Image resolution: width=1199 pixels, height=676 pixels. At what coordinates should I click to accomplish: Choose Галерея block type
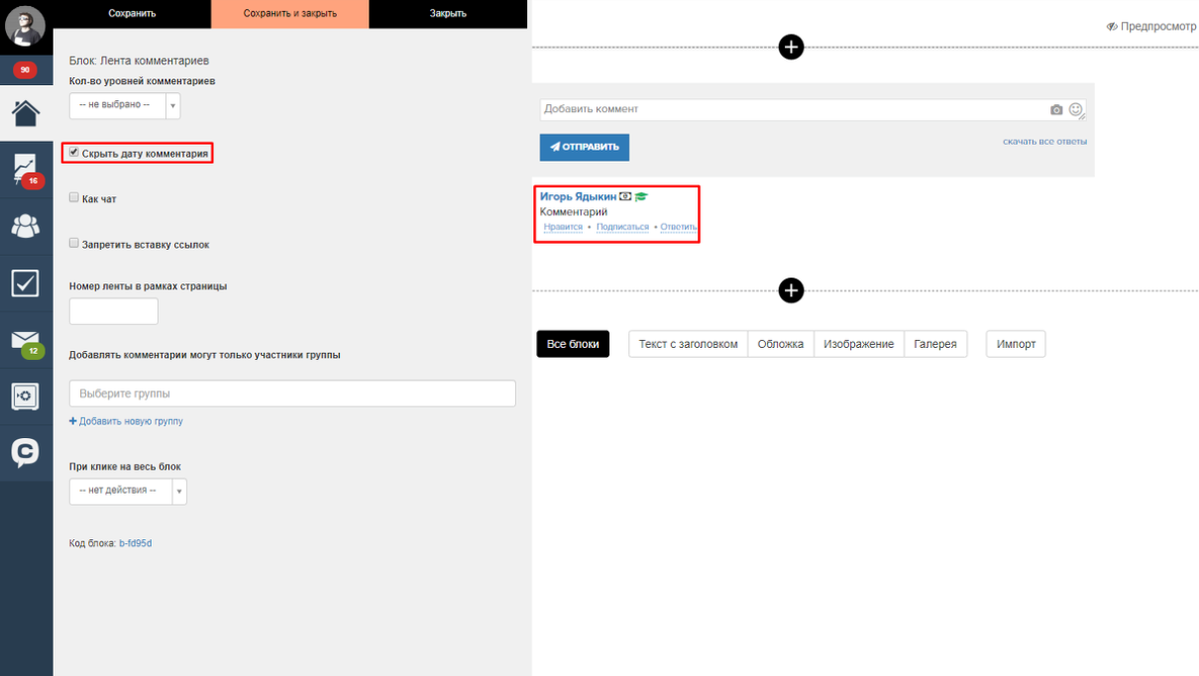[935, 344]
